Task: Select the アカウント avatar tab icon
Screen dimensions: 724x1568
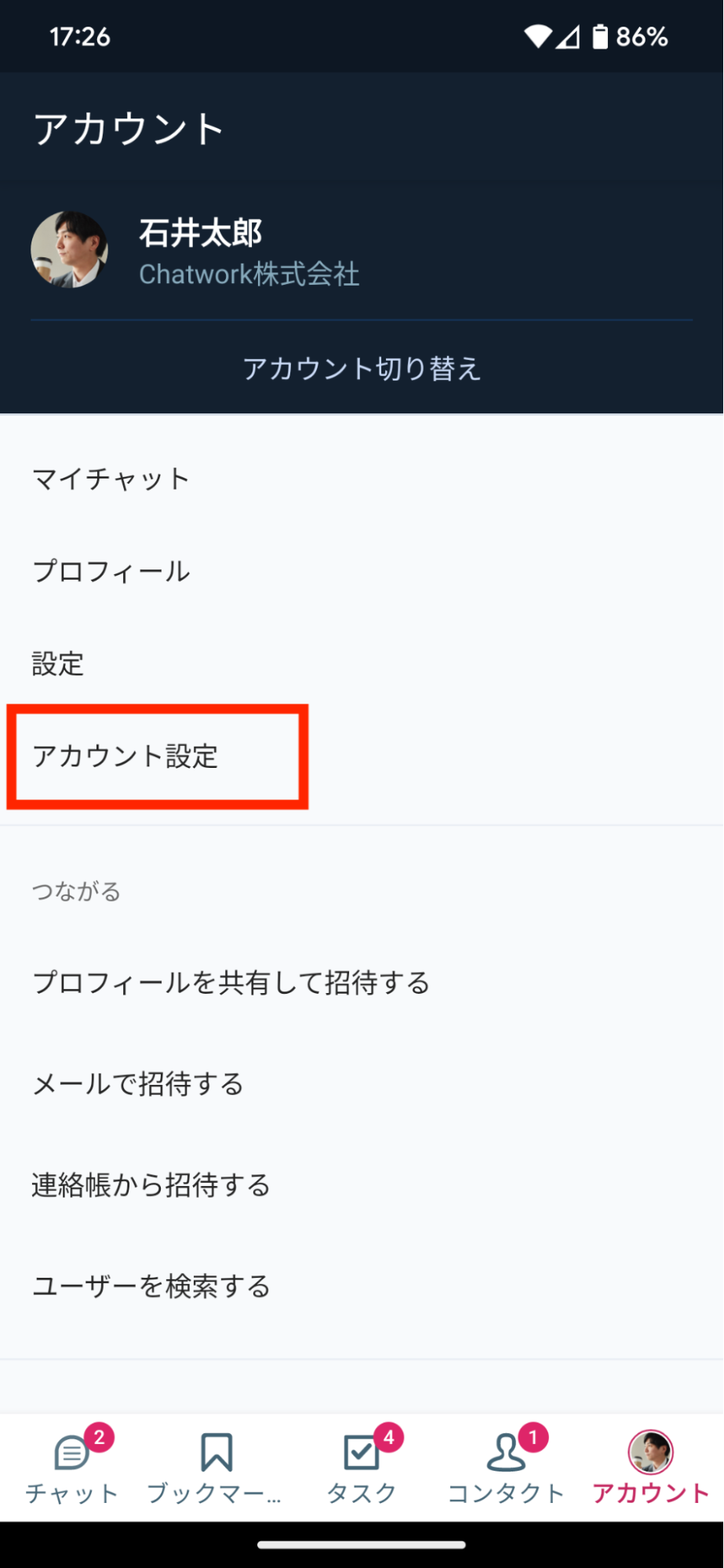Action: pyautogui.click(x=650, y=1452)
